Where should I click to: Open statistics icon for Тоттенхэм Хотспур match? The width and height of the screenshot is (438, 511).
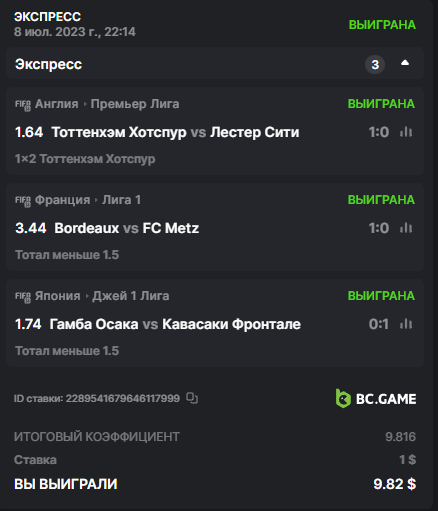point(406,132)
